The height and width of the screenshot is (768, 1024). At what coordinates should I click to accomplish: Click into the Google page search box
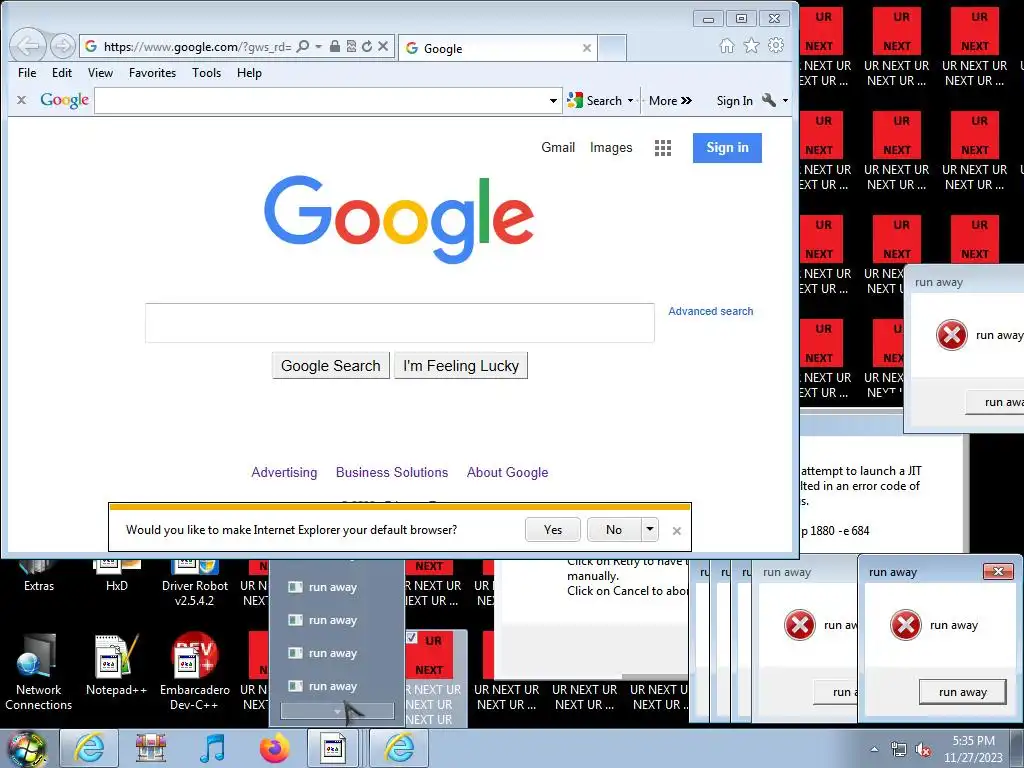[400, 323]
